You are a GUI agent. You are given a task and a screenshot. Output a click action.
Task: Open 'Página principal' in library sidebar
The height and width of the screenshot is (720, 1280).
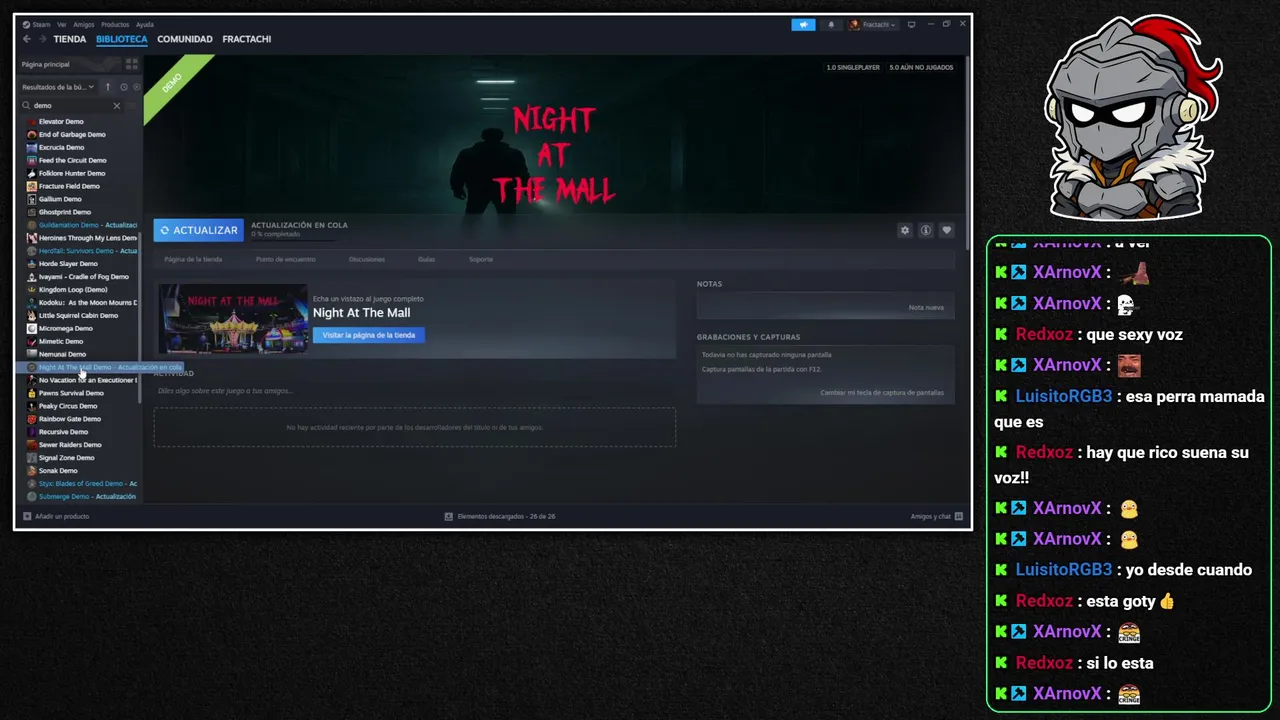46,64
